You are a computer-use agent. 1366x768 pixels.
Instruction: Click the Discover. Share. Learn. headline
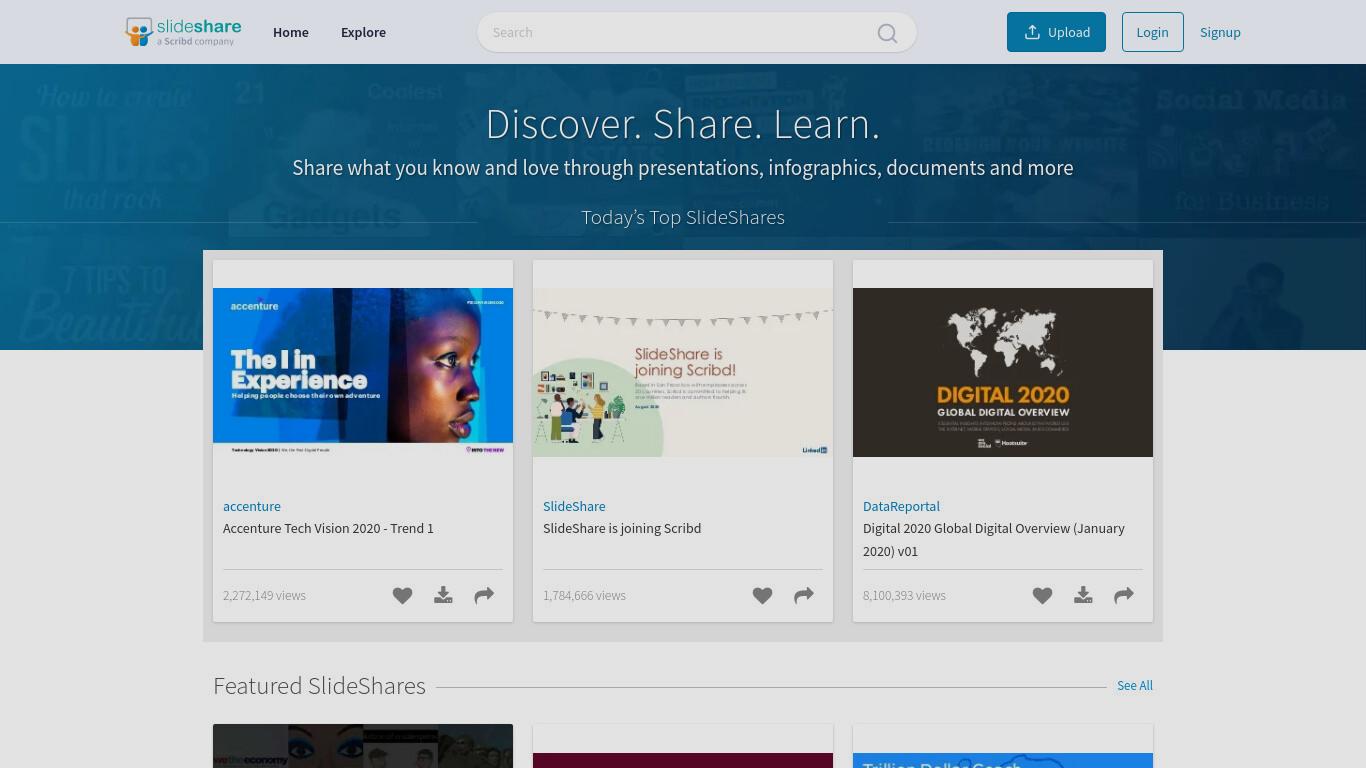[x=683, y=124]
